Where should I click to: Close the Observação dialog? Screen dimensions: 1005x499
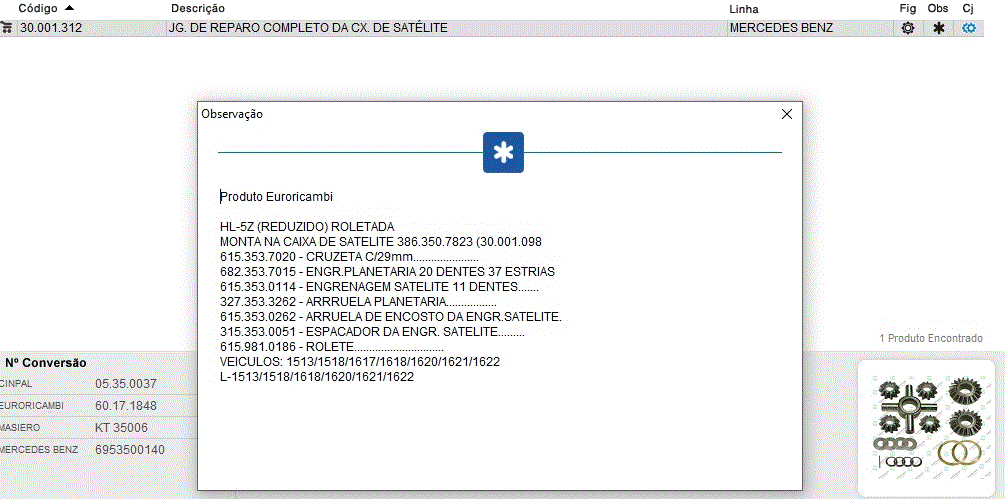[x=786, y=114]
